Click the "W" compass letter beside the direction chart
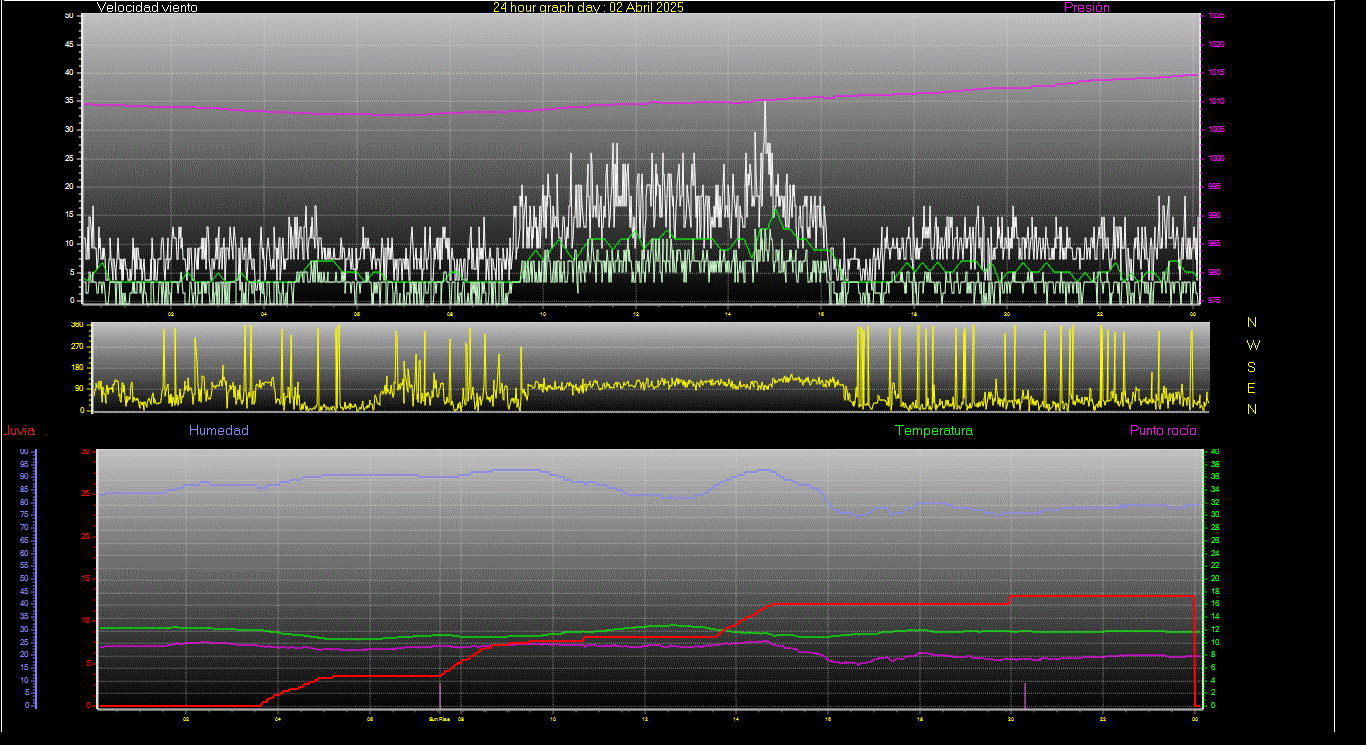The image size is (1366, 745). click(x=1253, y=344)
